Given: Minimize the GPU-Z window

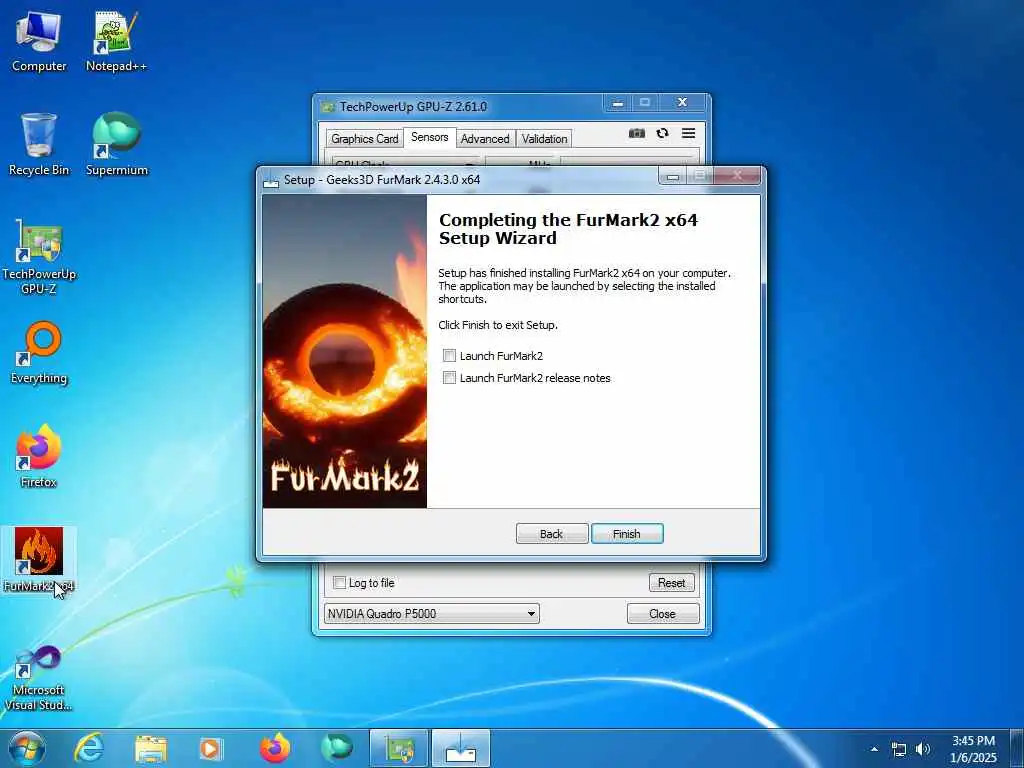Looking at the screenshot, I should tap(617, 103).
